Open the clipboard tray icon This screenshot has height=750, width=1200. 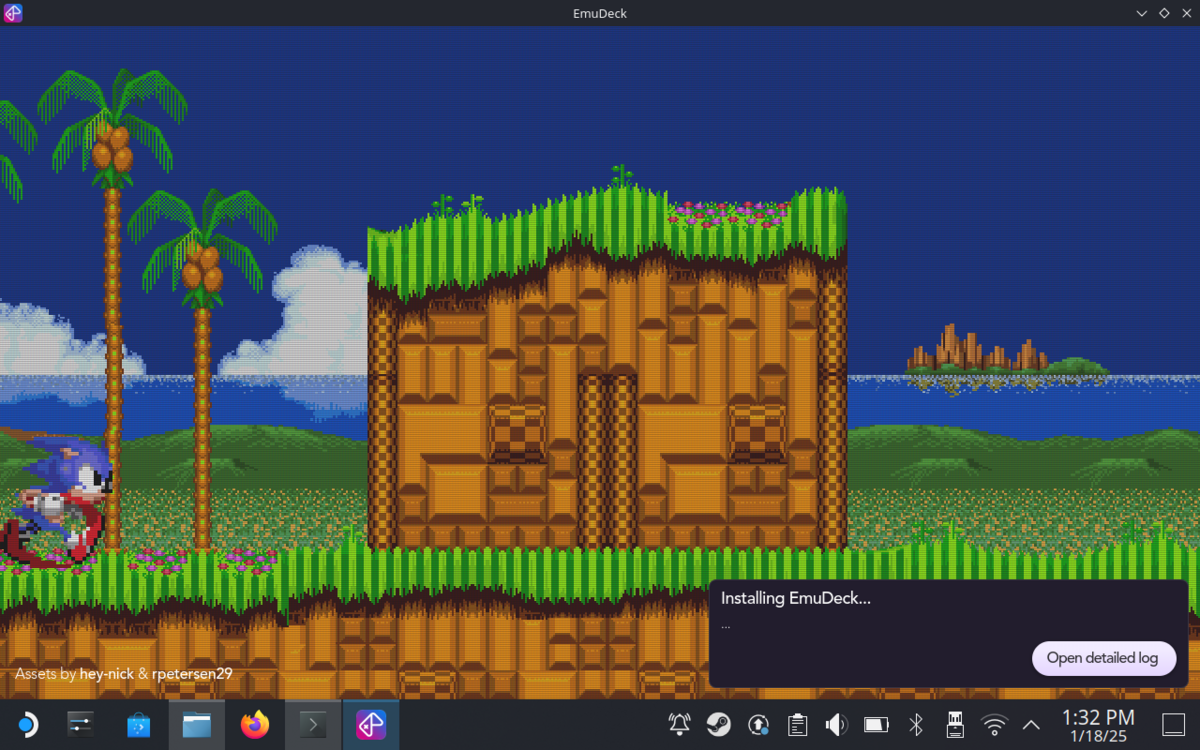pos(797,725)
